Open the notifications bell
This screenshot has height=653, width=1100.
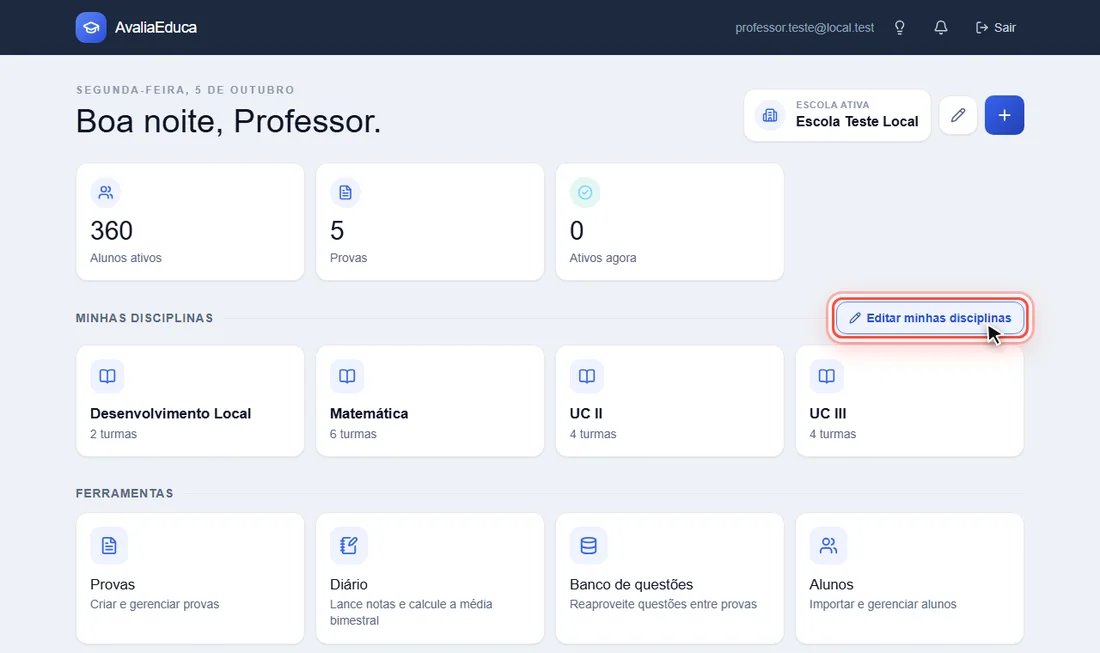tap(941, 27)
